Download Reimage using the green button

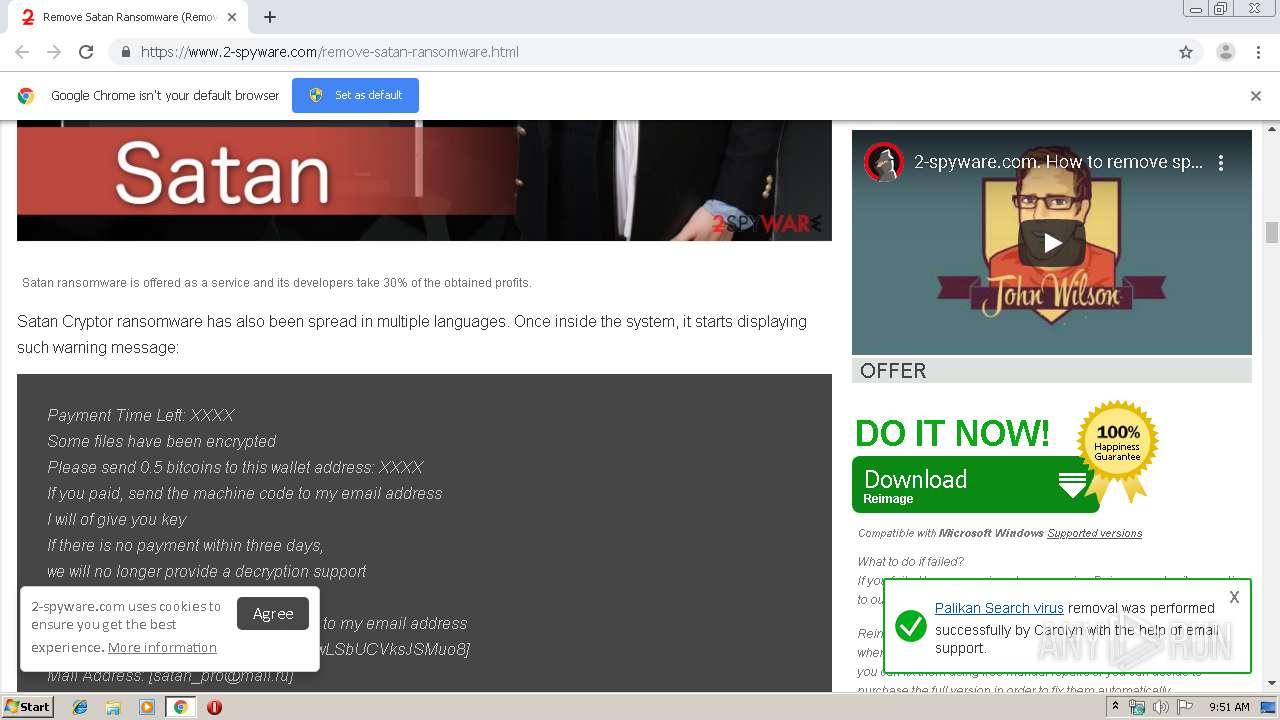point(975,485)
